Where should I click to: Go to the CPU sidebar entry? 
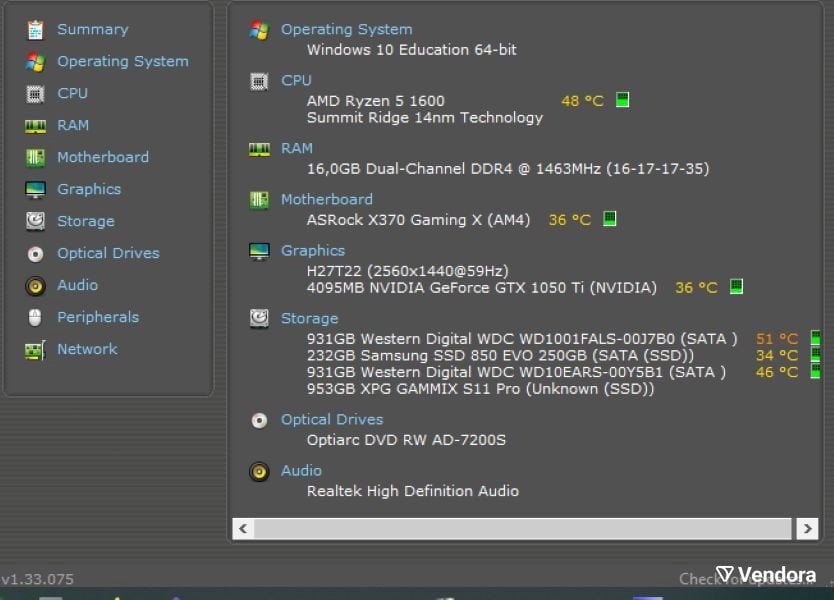coord(72,94)
